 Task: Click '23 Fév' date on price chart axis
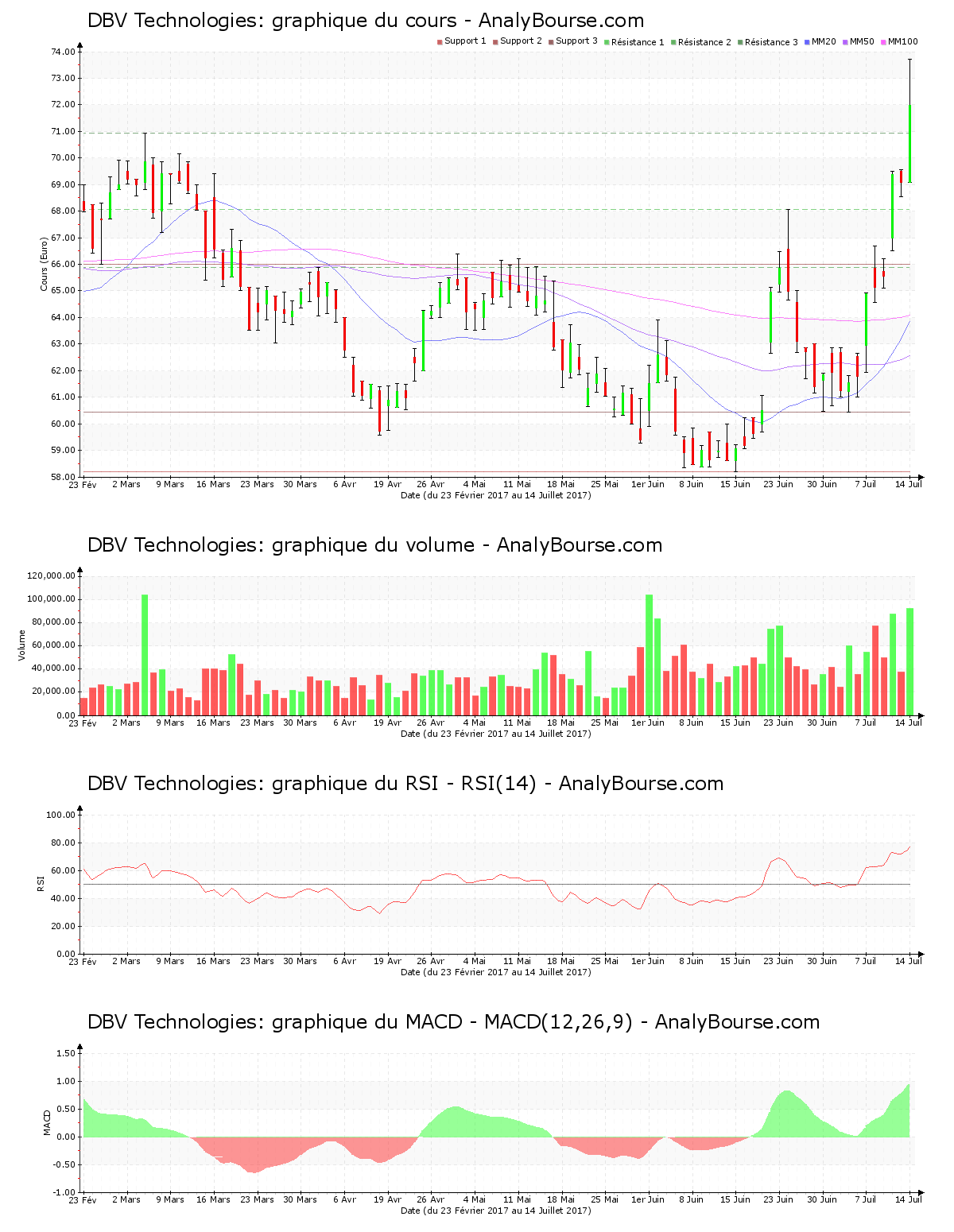tap(83, 484)
